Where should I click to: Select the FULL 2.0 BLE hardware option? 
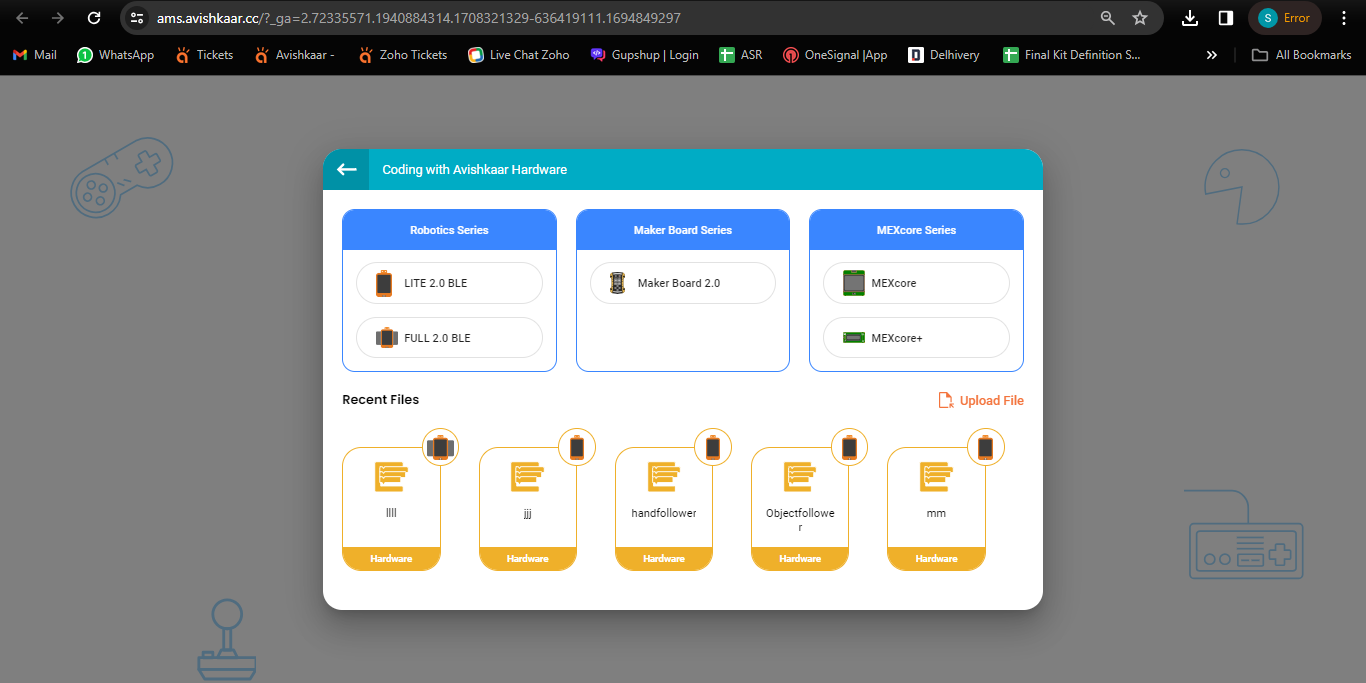click(x=449, y=338)
